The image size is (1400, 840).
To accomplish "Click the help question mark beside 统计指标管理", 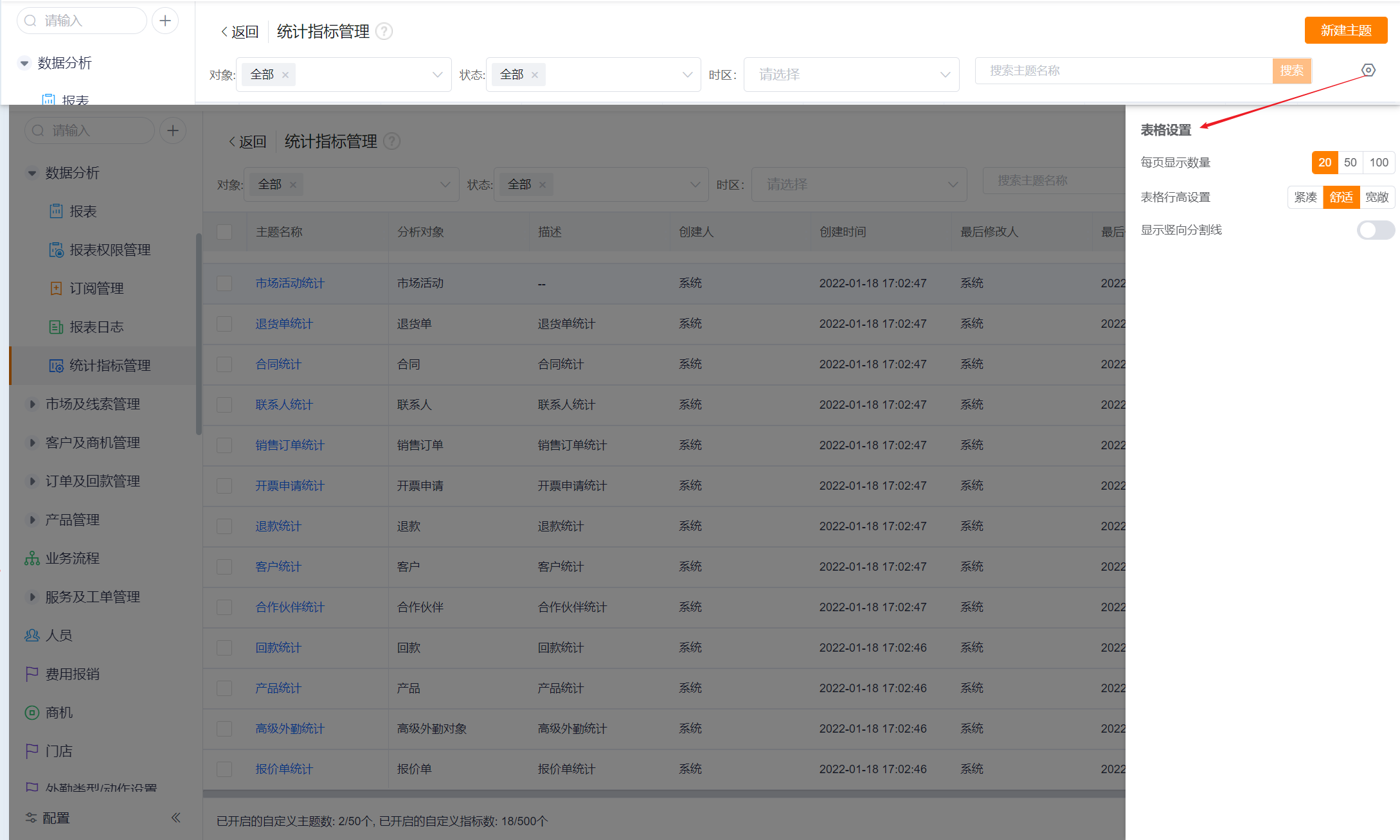I will pyautogui.click(x=384, y=31).
